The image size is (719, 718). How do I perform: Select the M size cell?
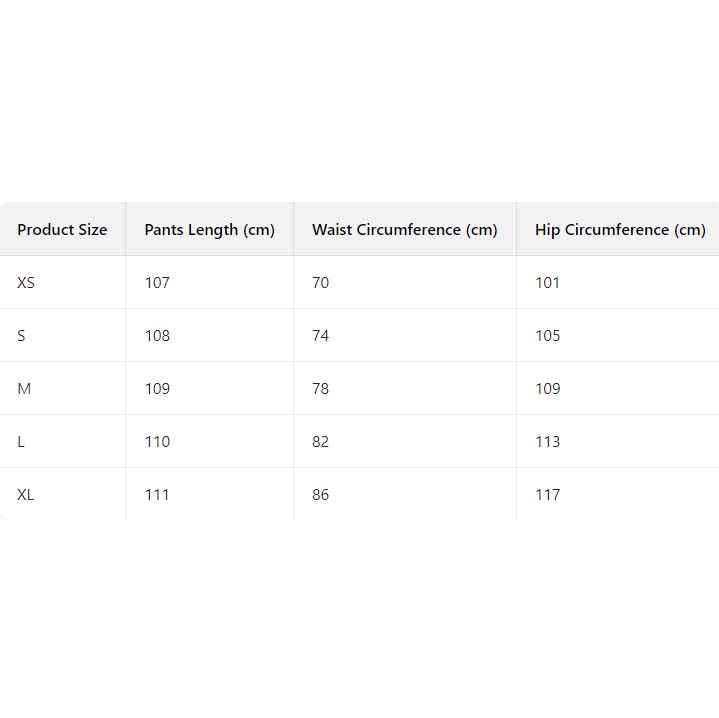[24, 389]
